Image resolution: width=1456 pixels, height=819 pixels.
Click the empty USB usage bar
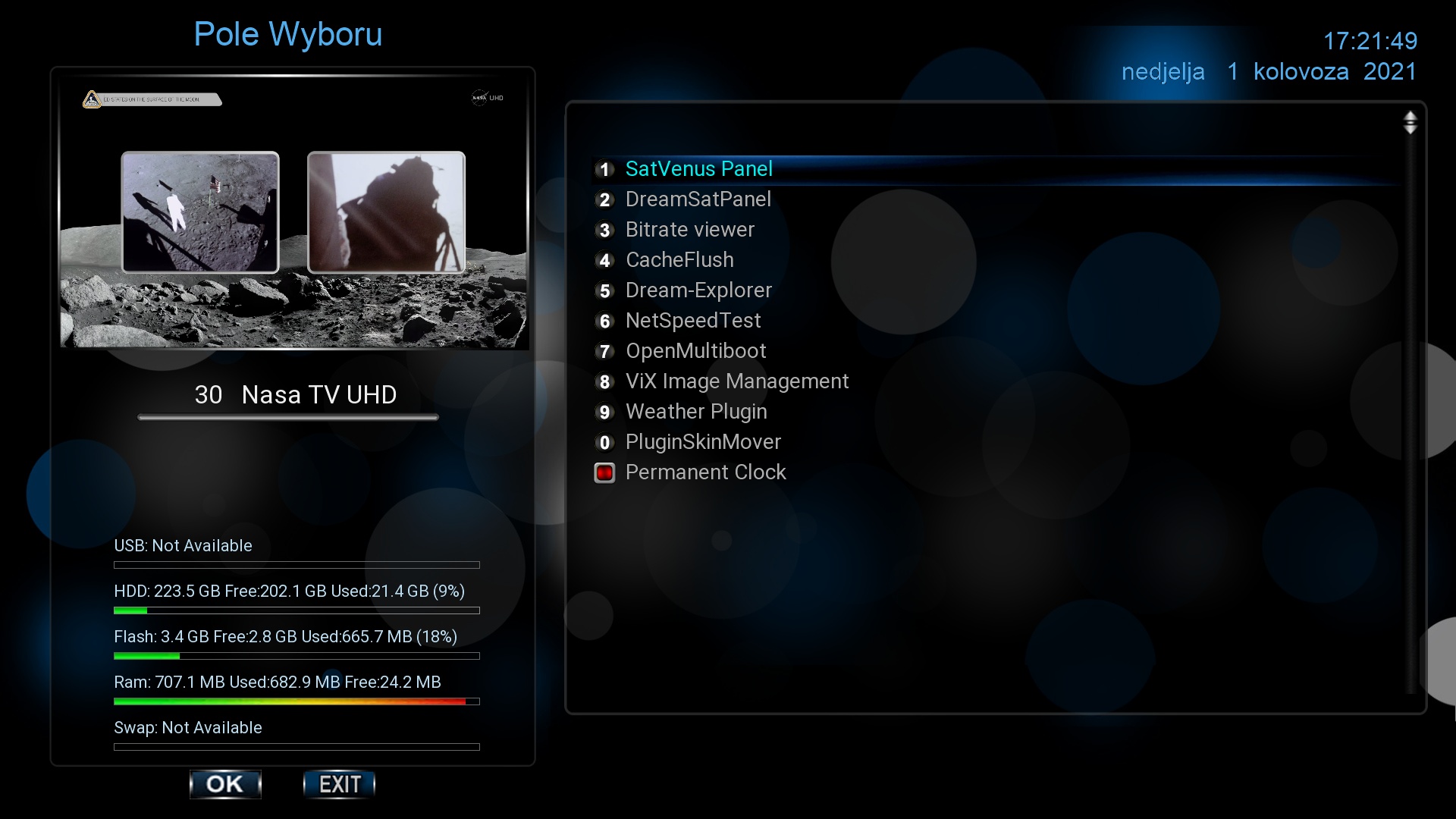(x=297, y=565)
